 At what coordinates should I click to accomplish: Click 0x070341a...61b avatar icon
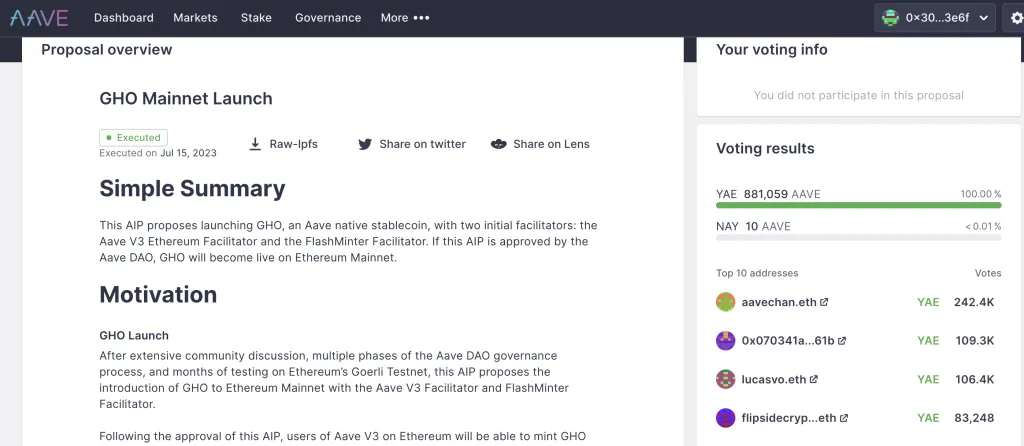726,340
